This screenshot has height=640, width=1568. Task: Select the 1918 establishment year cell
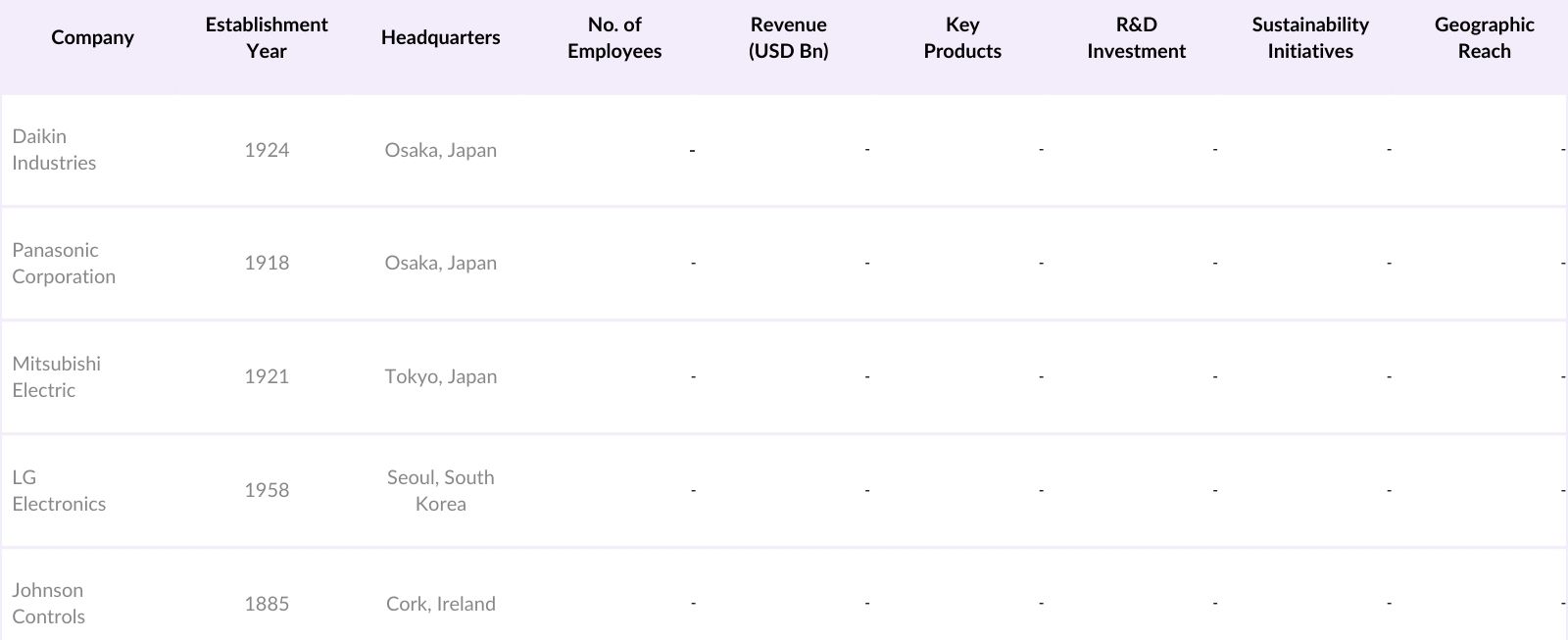(x=267, y=263)
